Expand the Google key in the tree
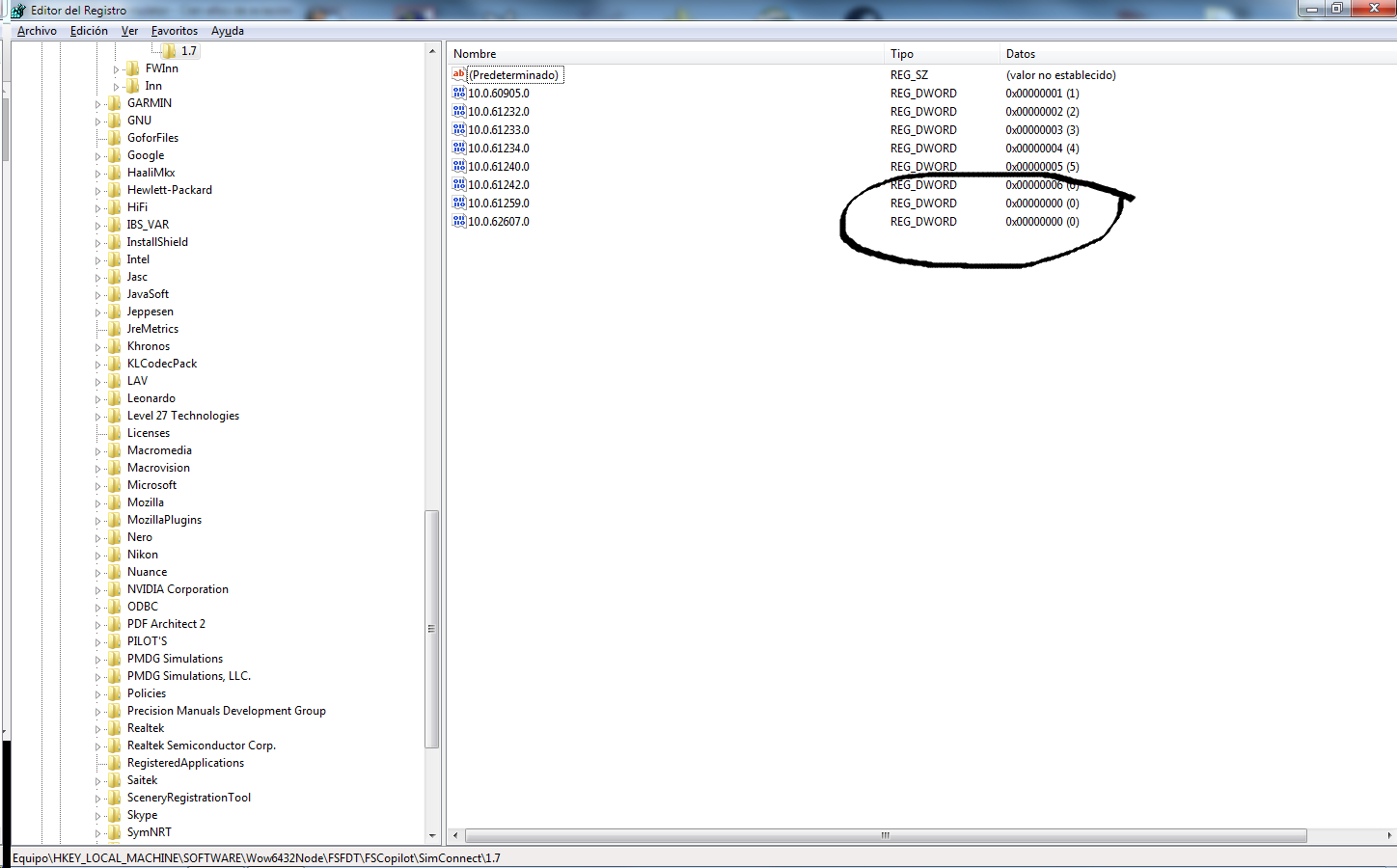The image size is (1397, 868). point(98,156)
